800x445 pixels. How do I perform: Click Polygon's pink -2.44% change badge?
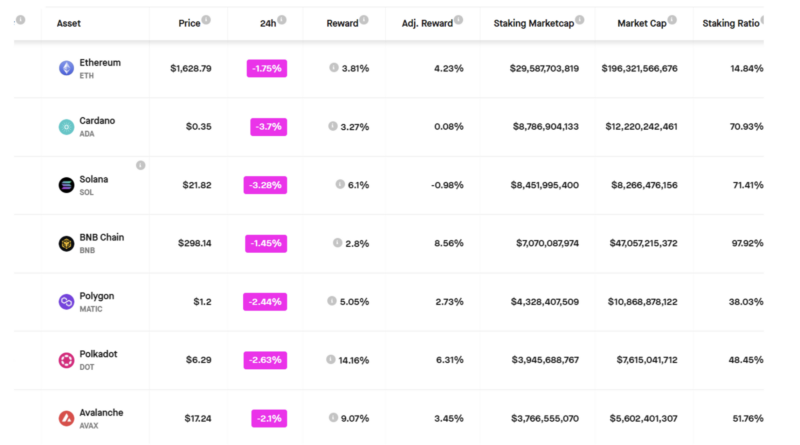point(265,301)
